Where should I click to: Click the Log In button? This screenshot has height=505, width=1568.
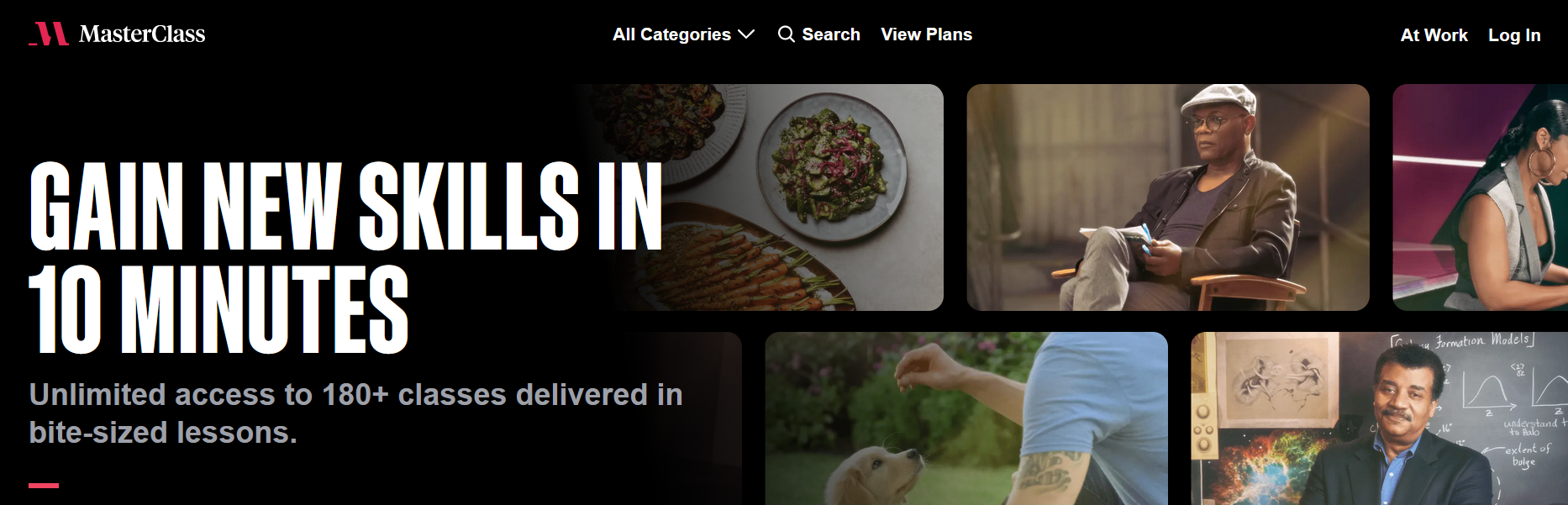1514,35
